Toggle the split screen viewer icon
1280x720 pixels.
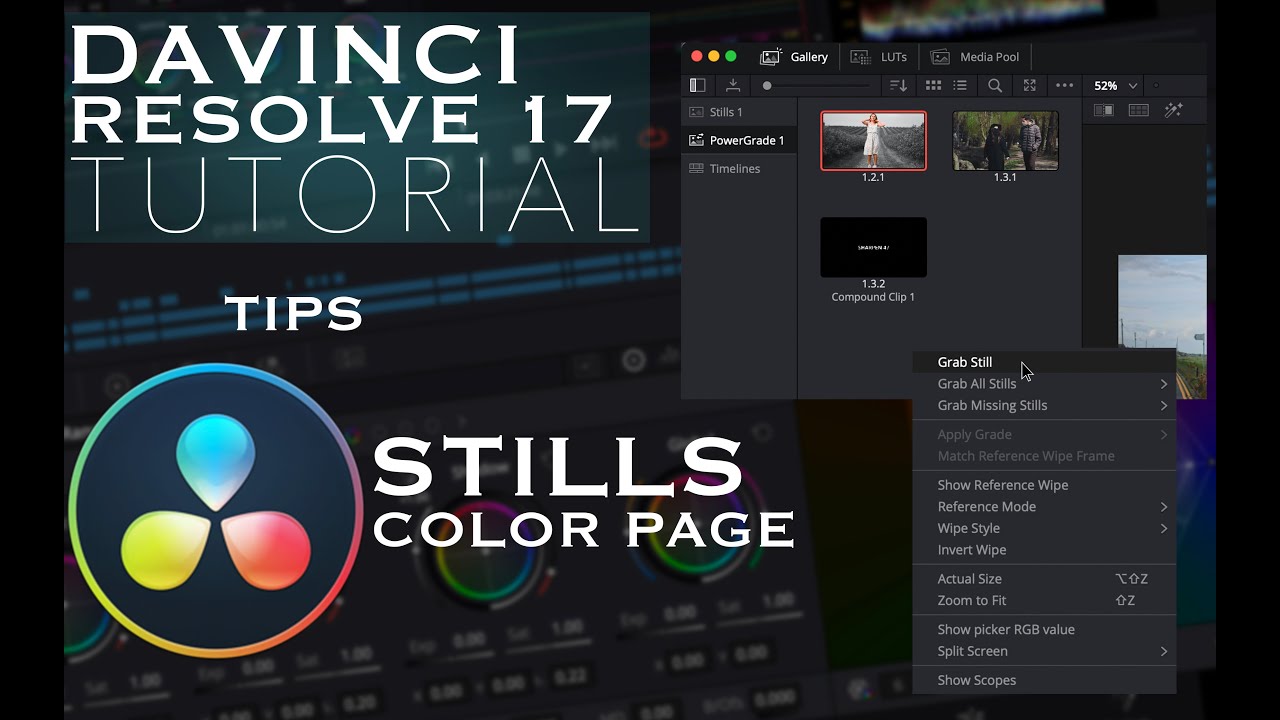1139,111
